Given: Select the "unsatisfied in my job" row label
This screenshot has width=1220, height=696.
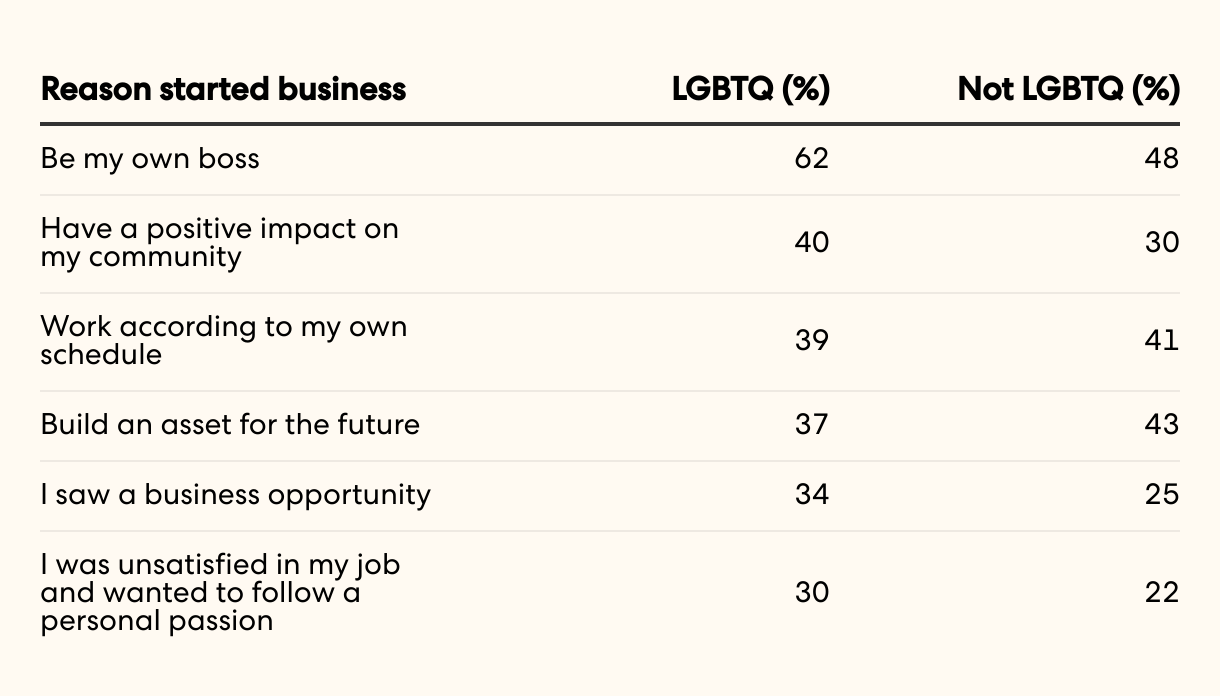Looking at the screenshot, I should (x=220, y=593).
